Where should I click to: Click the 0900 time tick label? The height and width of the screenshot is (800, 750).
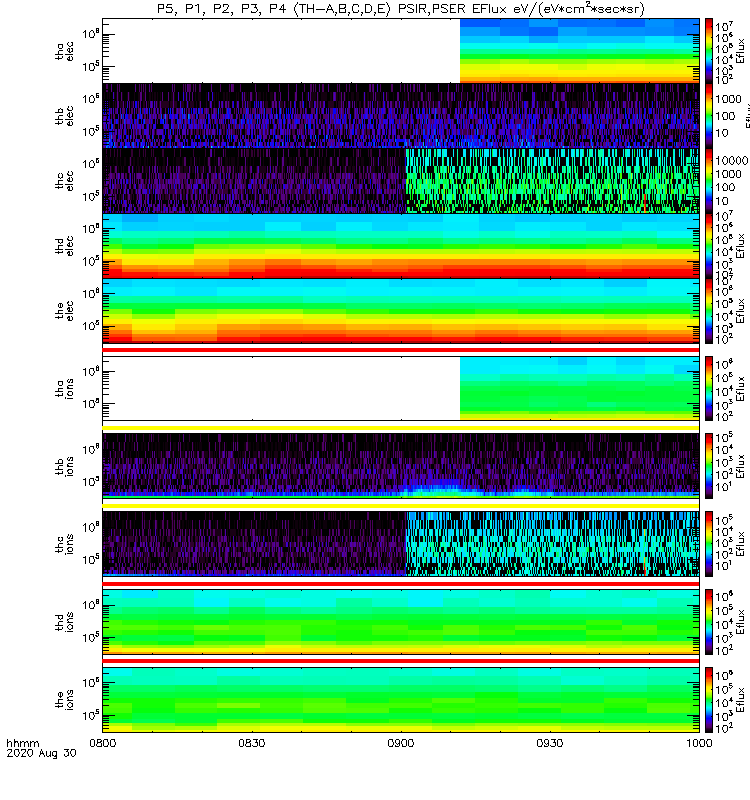[401, 743]
